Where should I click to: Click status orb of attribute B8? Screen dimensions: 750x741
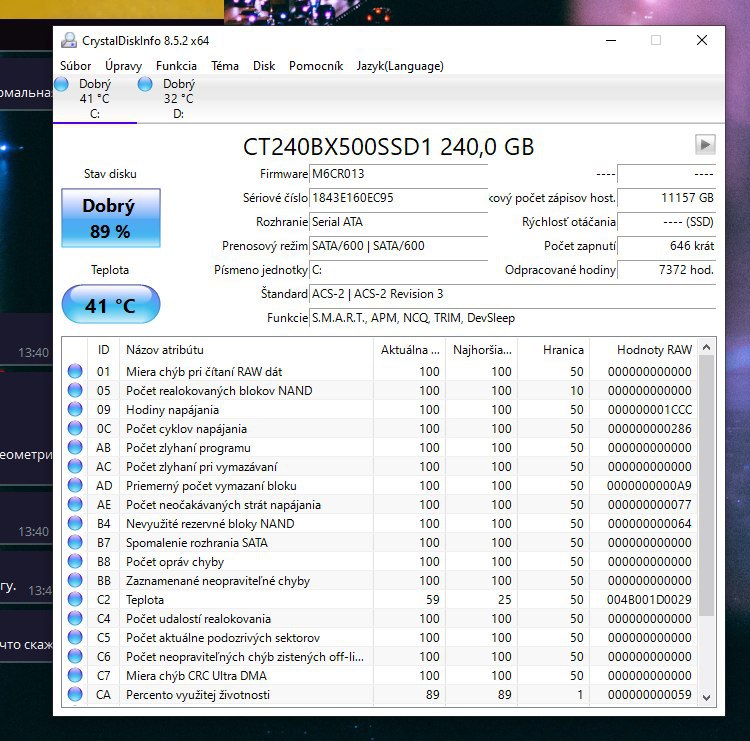coord(75,561)
